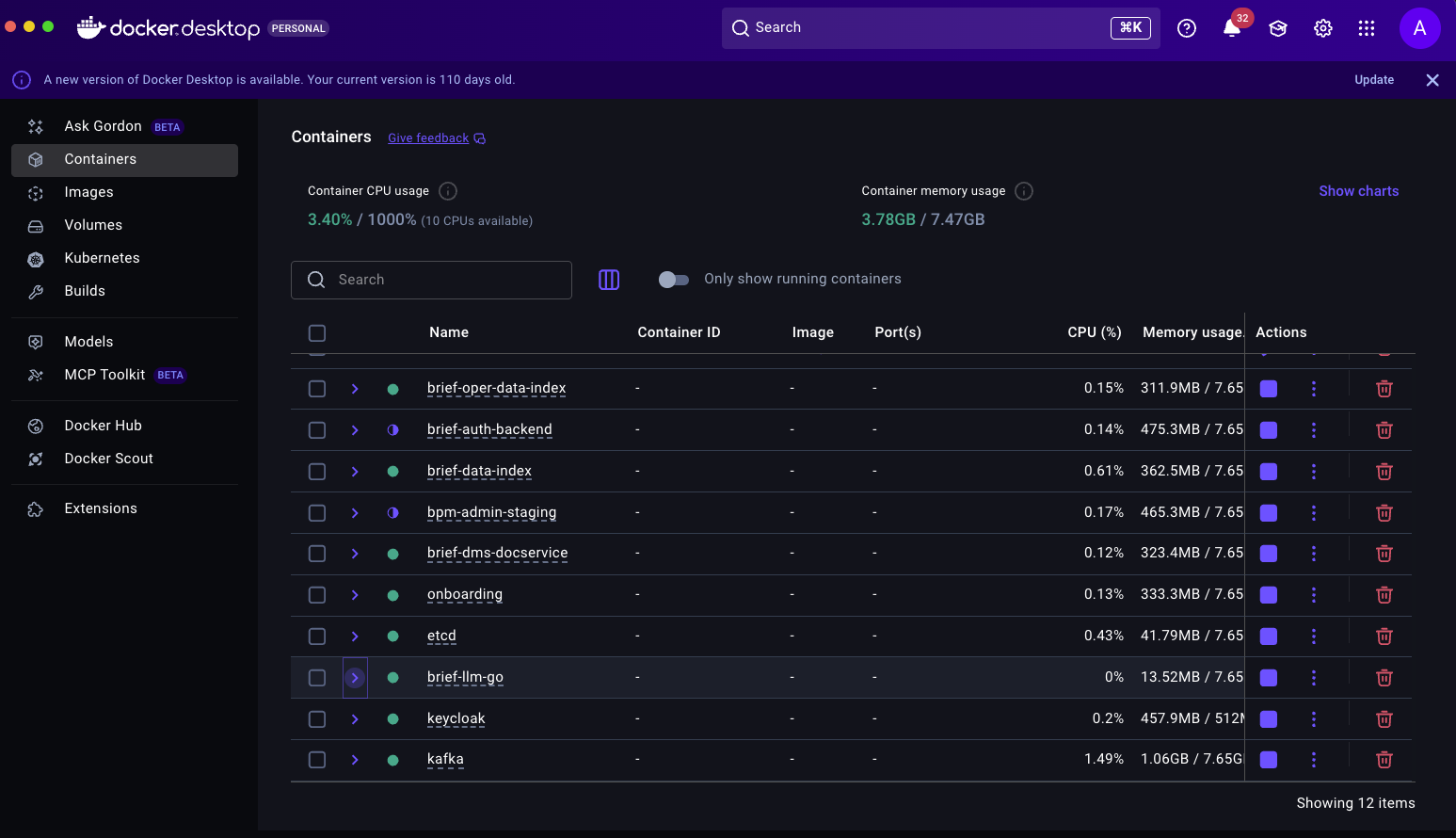Select the etcd container checkbox
1456x838 pixels.
(317, 637)
